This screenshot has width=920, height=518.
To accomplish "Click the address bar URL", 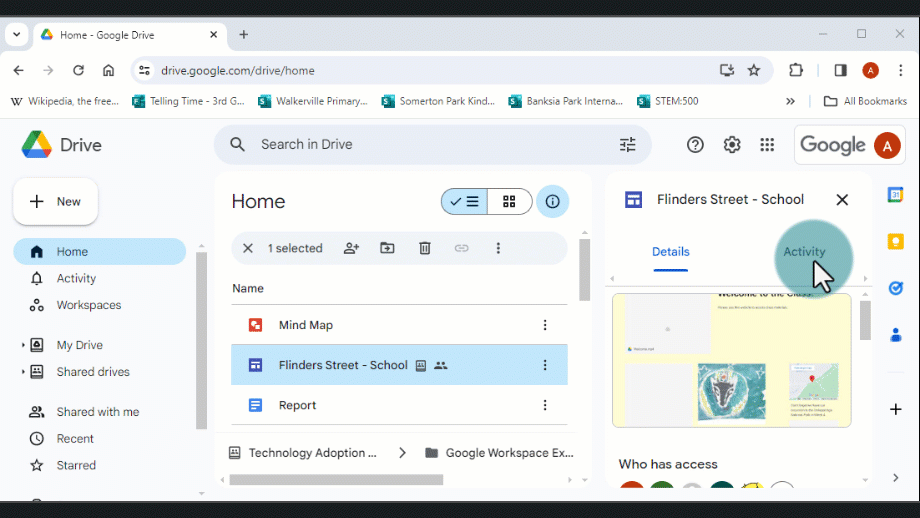I will [x=238, y=70].
